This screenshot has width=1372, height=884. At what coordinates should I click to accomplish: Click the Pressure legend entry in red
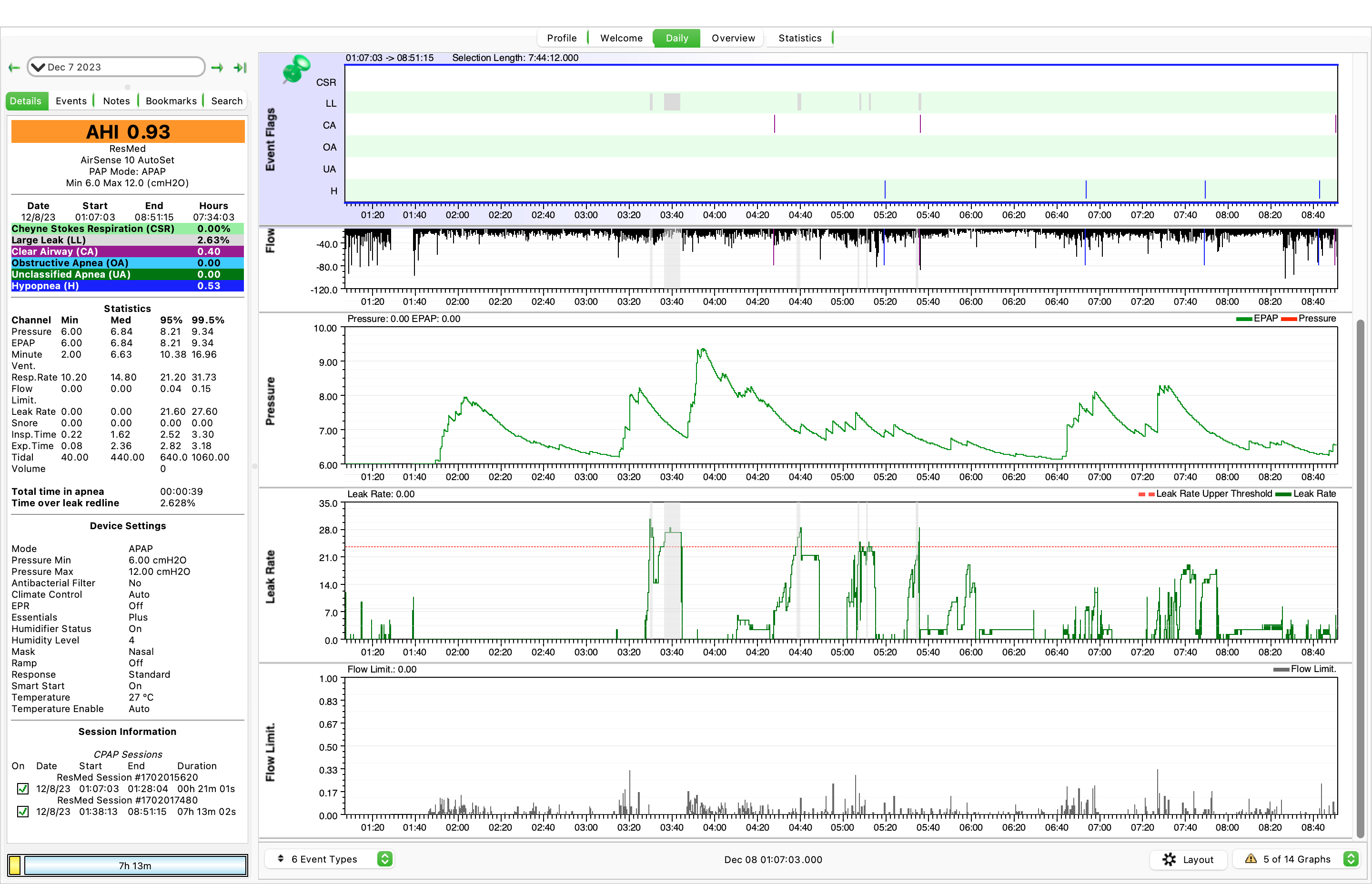coord(1309,319)
